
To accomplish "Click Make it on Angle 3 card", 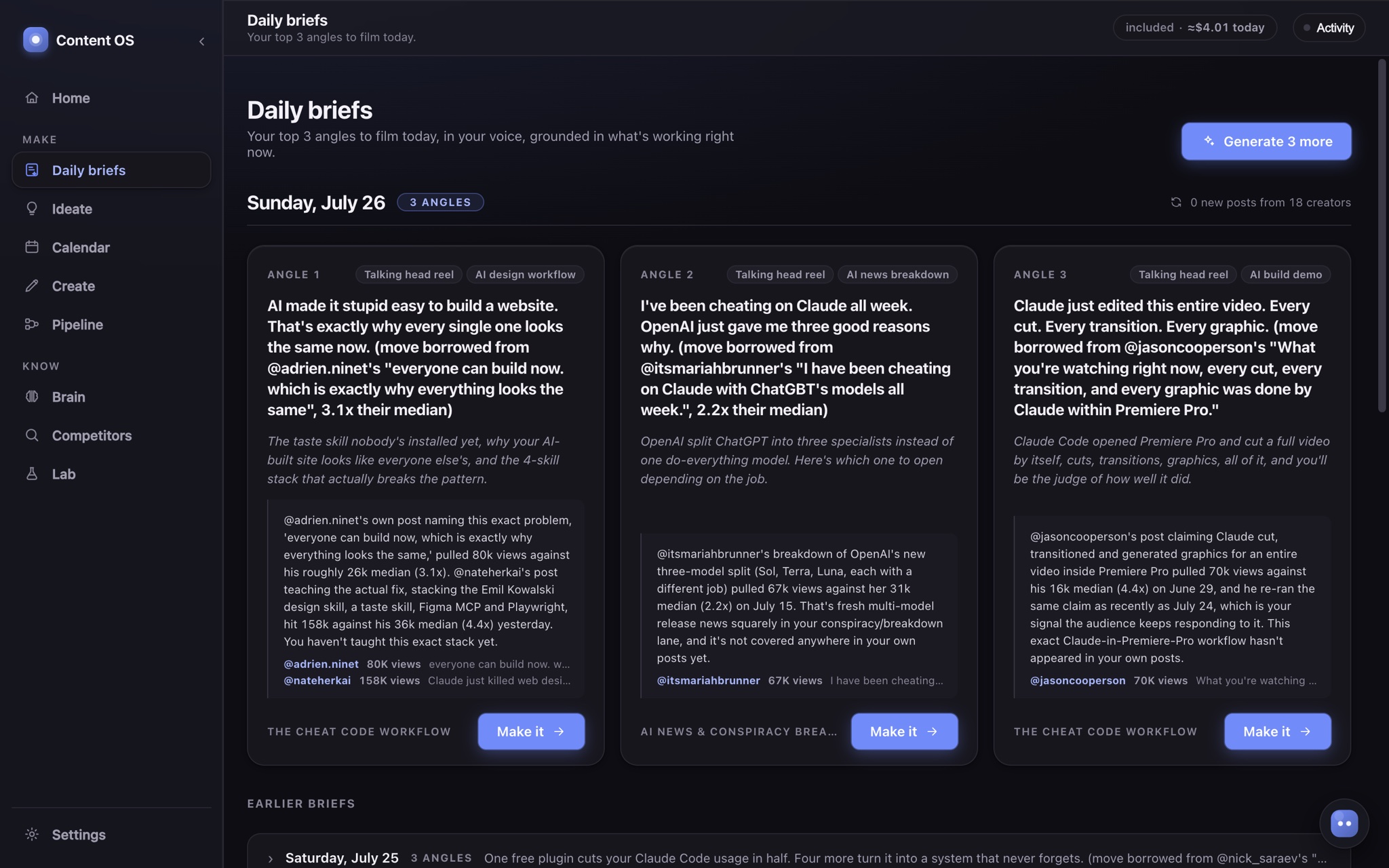I will click(1277, 731).
